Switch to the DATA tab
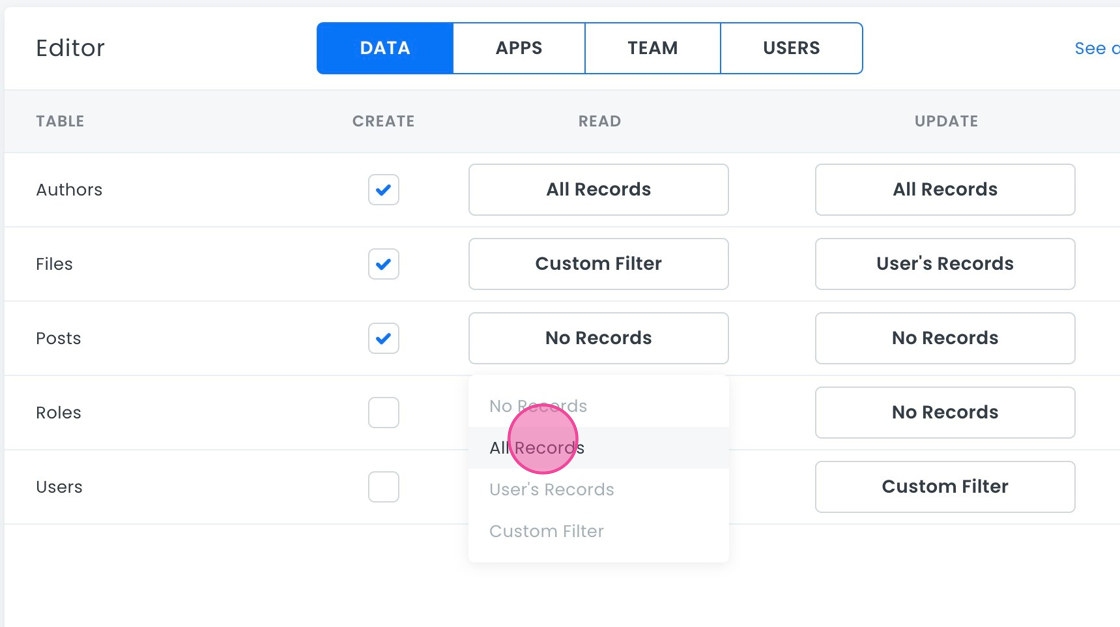The height and width of the screenshot is (627, 1120). 385,48
